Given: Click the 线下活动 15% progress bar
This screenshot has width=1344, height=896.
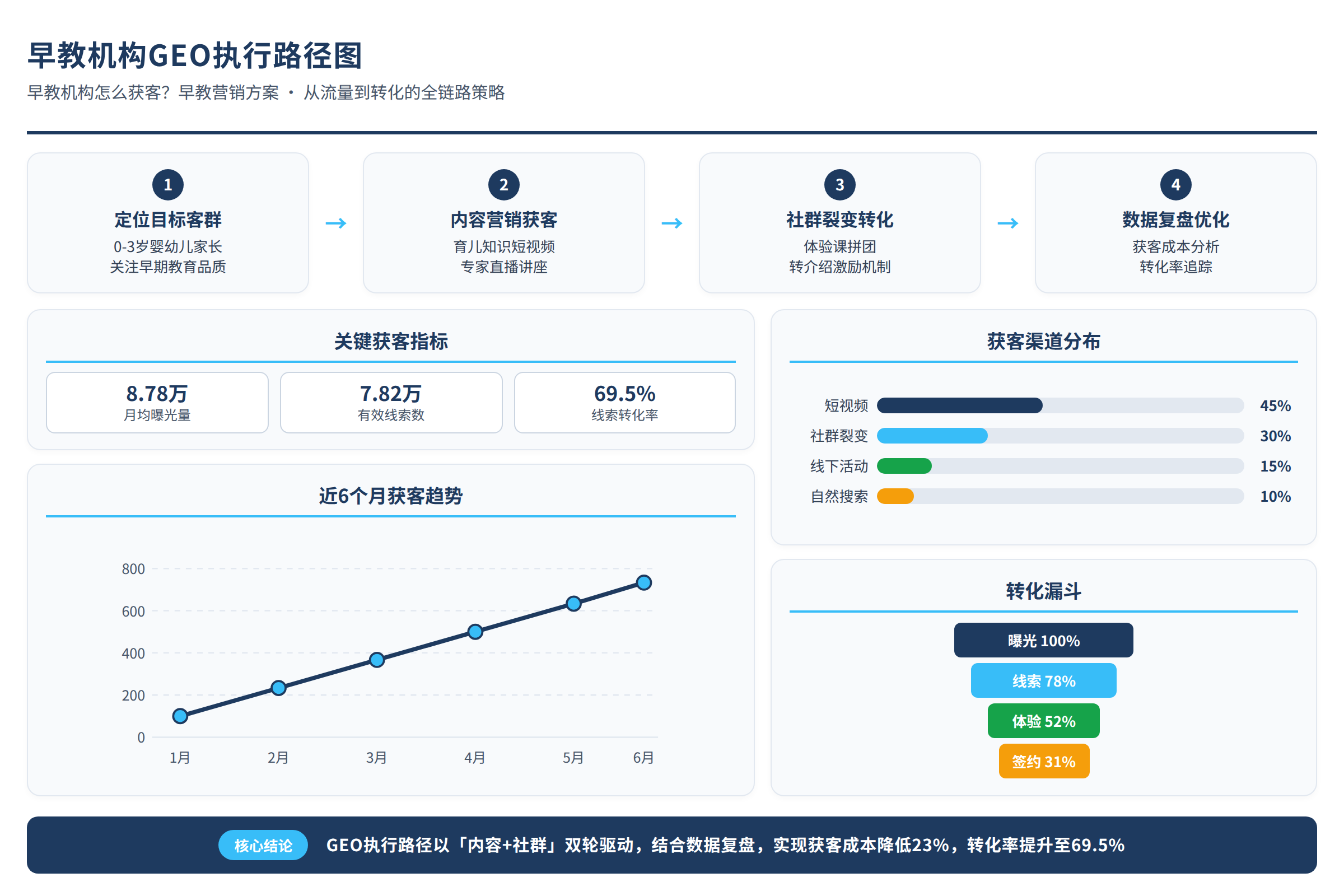Looking at the screenshot, I should (1061, 466).
